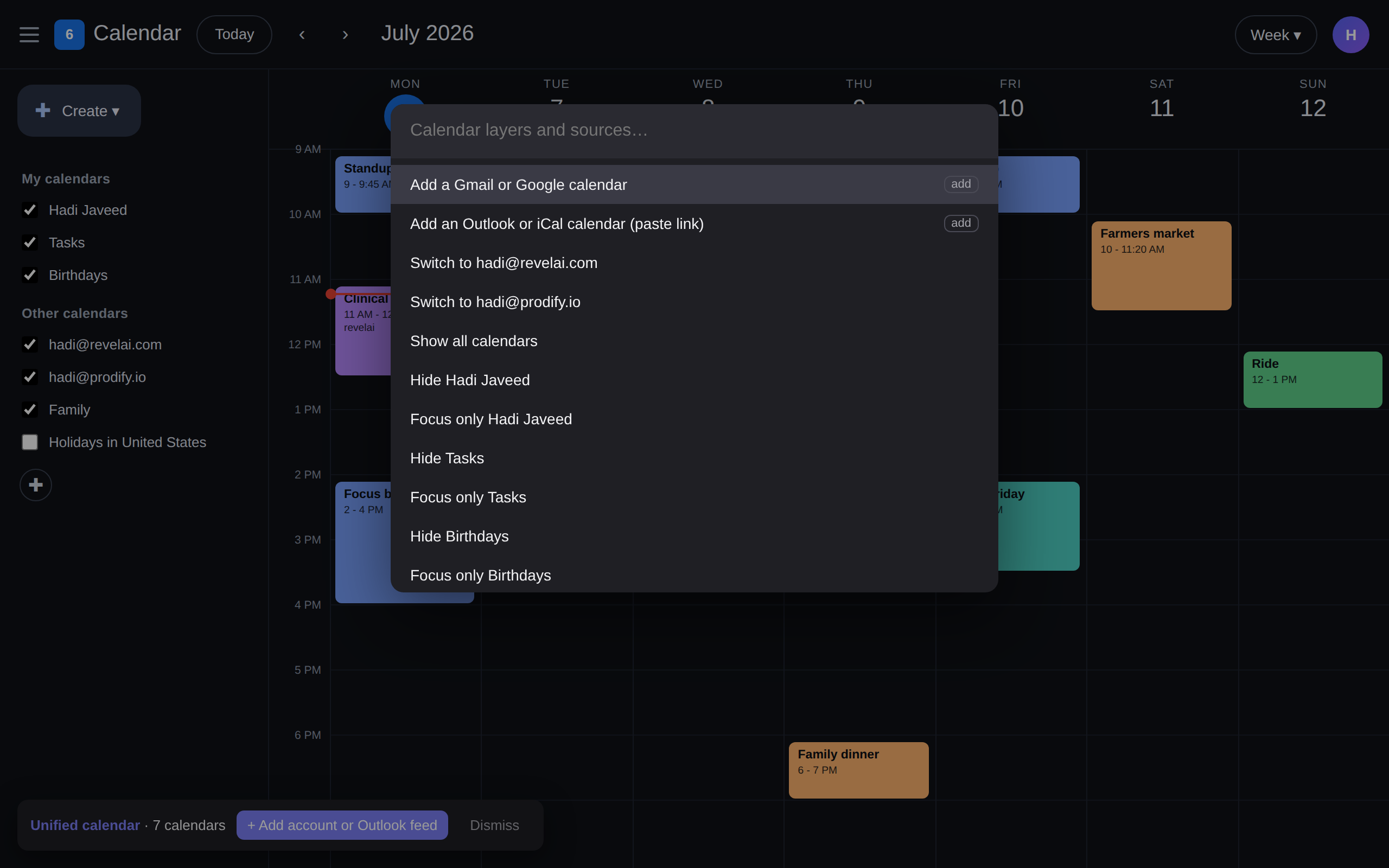Open the hamburger main menu

coord(29,34)
